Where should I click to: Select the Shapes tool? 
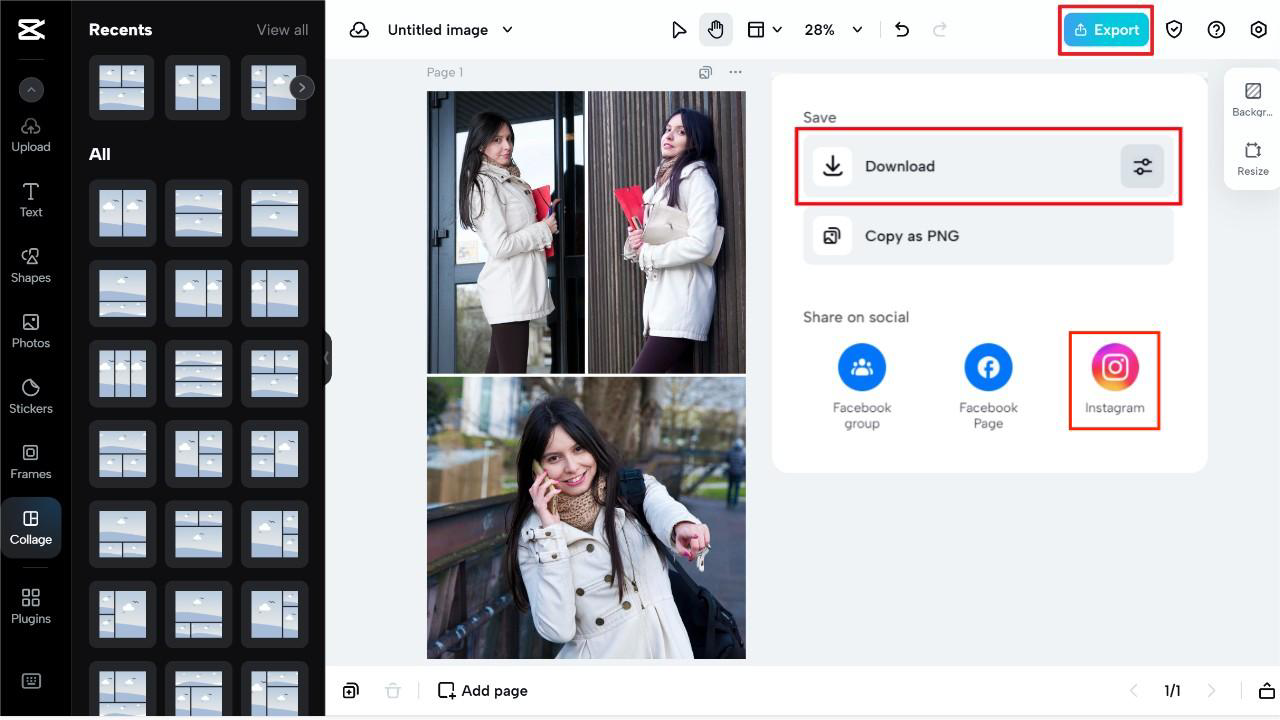tap(30, 265)
